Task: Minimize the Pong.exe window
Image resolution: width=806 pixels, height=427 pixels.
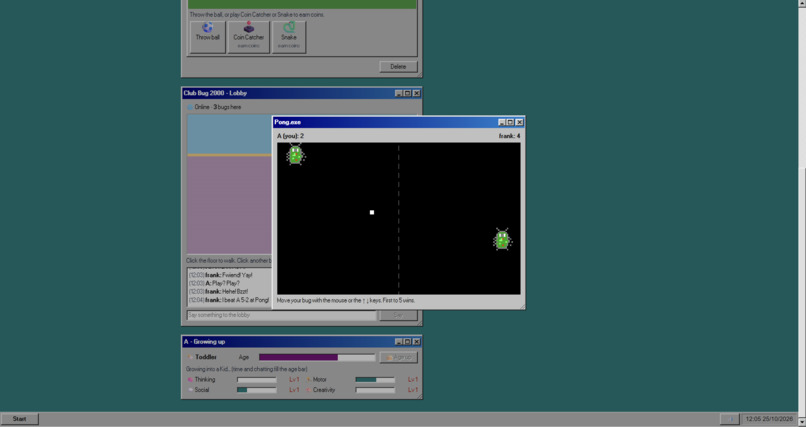Action: 502,122
